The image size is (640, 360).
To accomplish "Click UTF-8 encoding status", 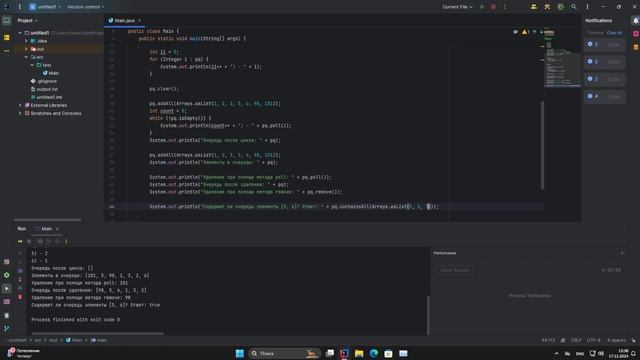I will [x=593, y=340].
